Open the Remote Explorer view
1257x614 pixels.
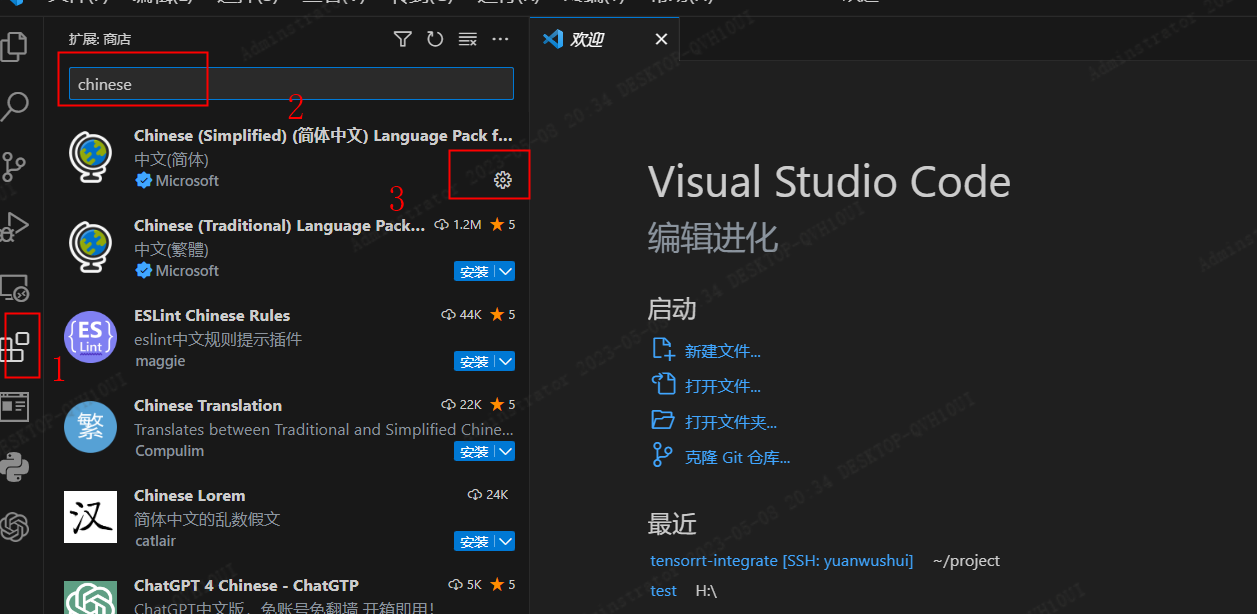tap(14, 288)
